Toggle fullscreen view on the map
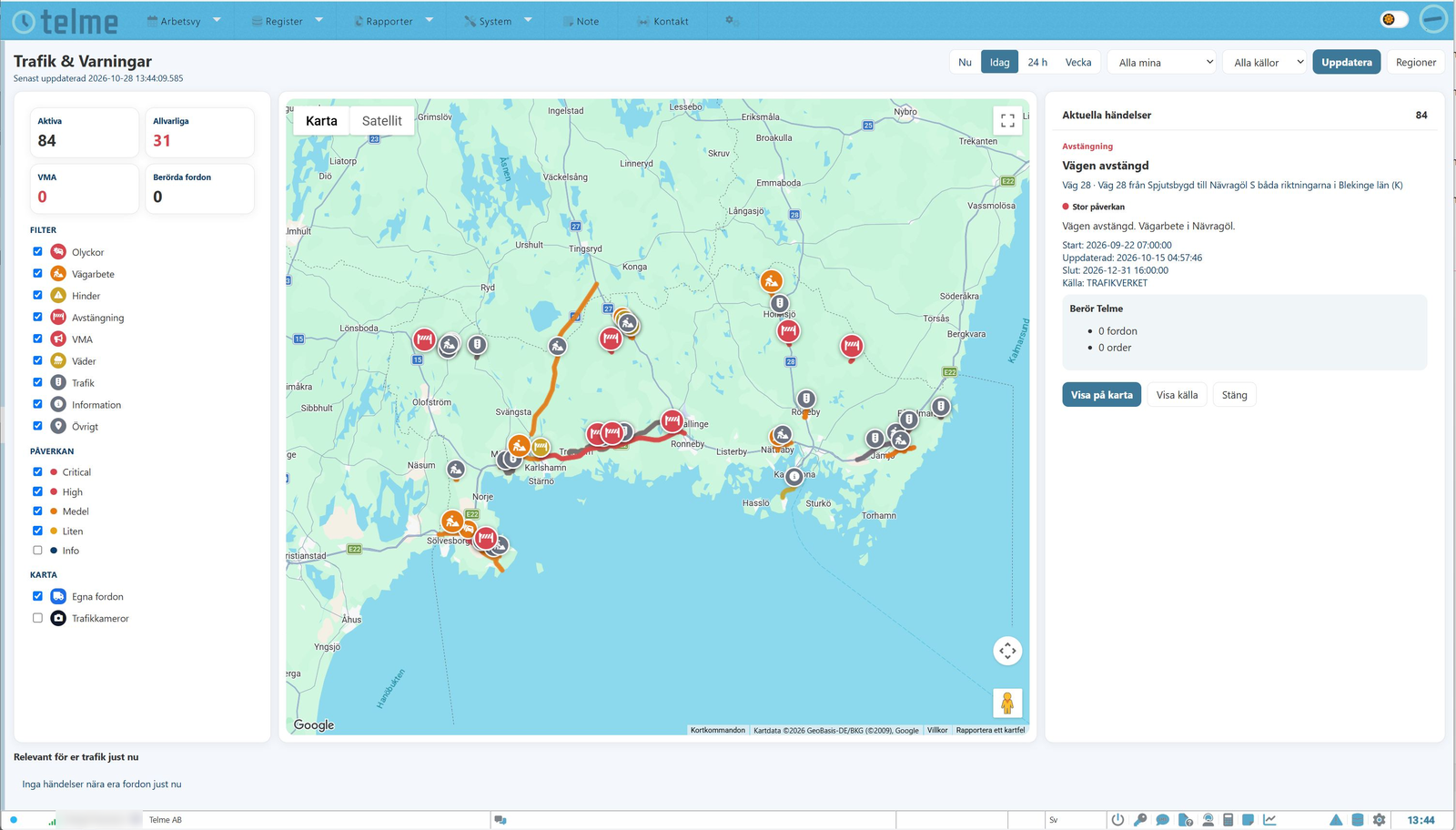Image resolution: width=1456 pixels, height=830 pixels. [x=1007, y=121]
